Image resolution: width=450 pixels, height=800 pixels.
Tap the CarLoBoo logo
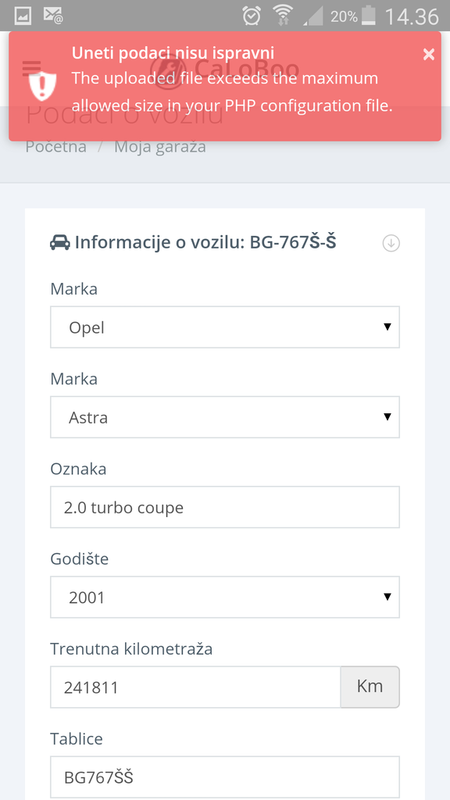[x=224, y=68]
